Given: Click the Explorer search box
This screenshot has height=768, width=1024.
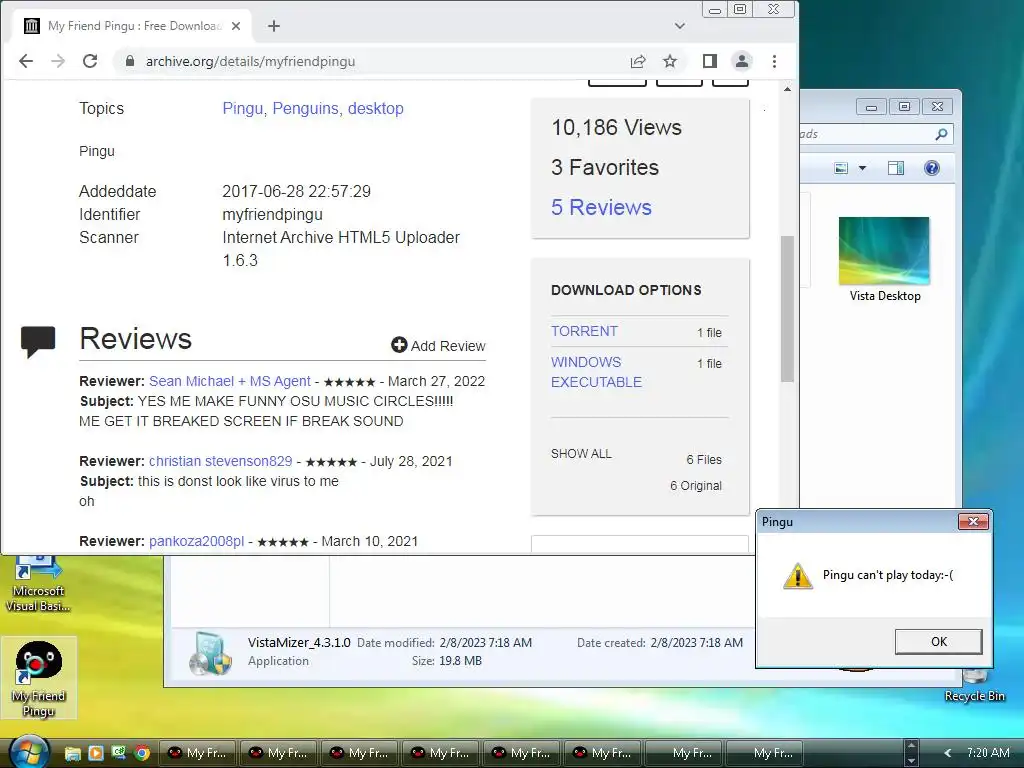Looking at the screenshot, I should pyautogui.click(x=875, y=134).
